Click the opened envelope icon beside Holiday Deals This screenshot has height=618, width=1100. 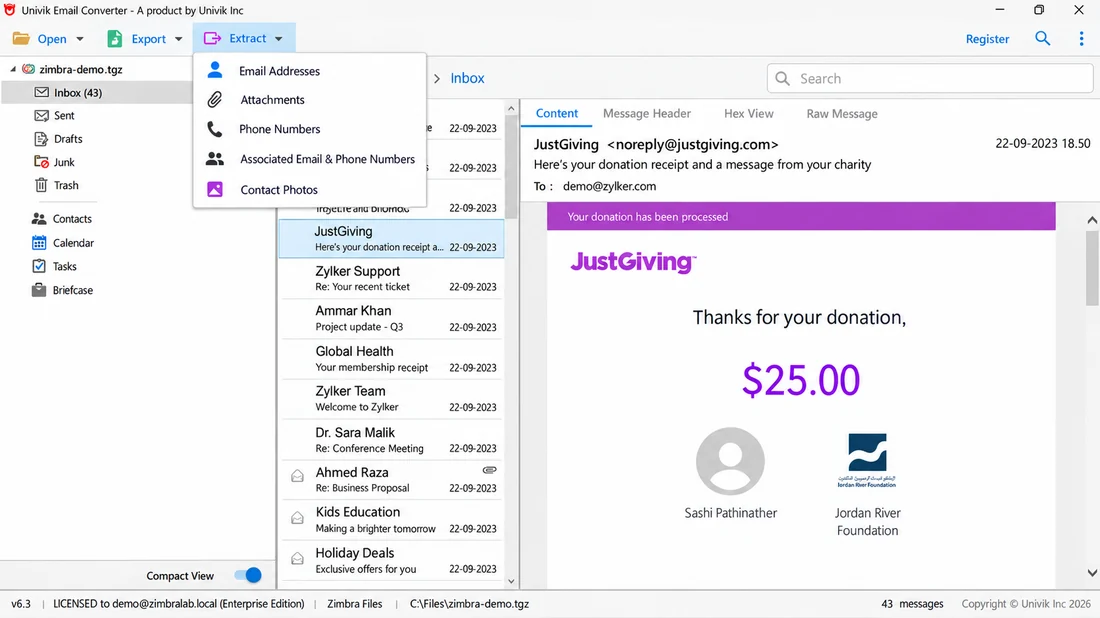coord(297,558)
